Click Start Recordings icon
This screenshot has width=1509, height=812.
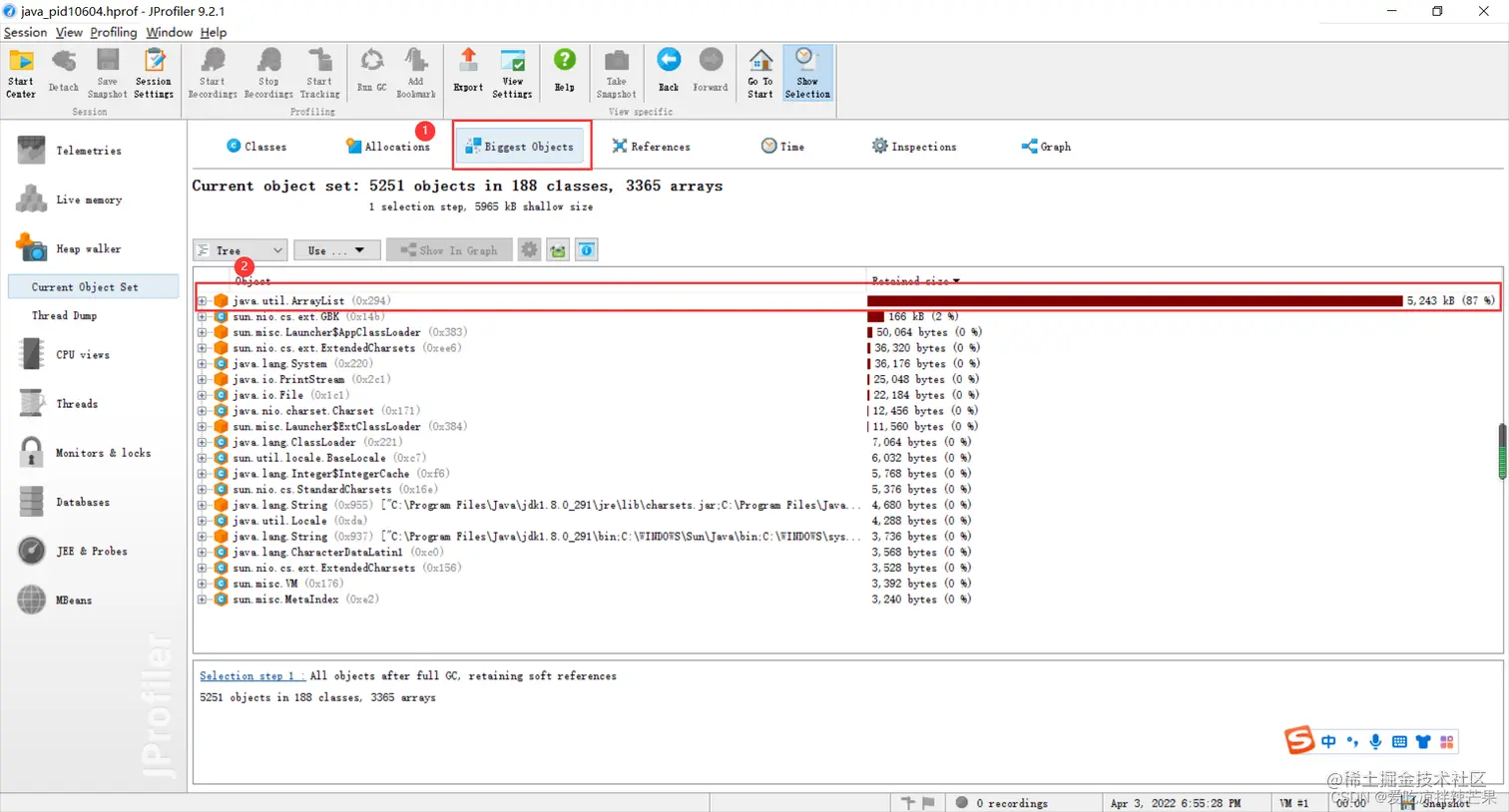(213, 73)
